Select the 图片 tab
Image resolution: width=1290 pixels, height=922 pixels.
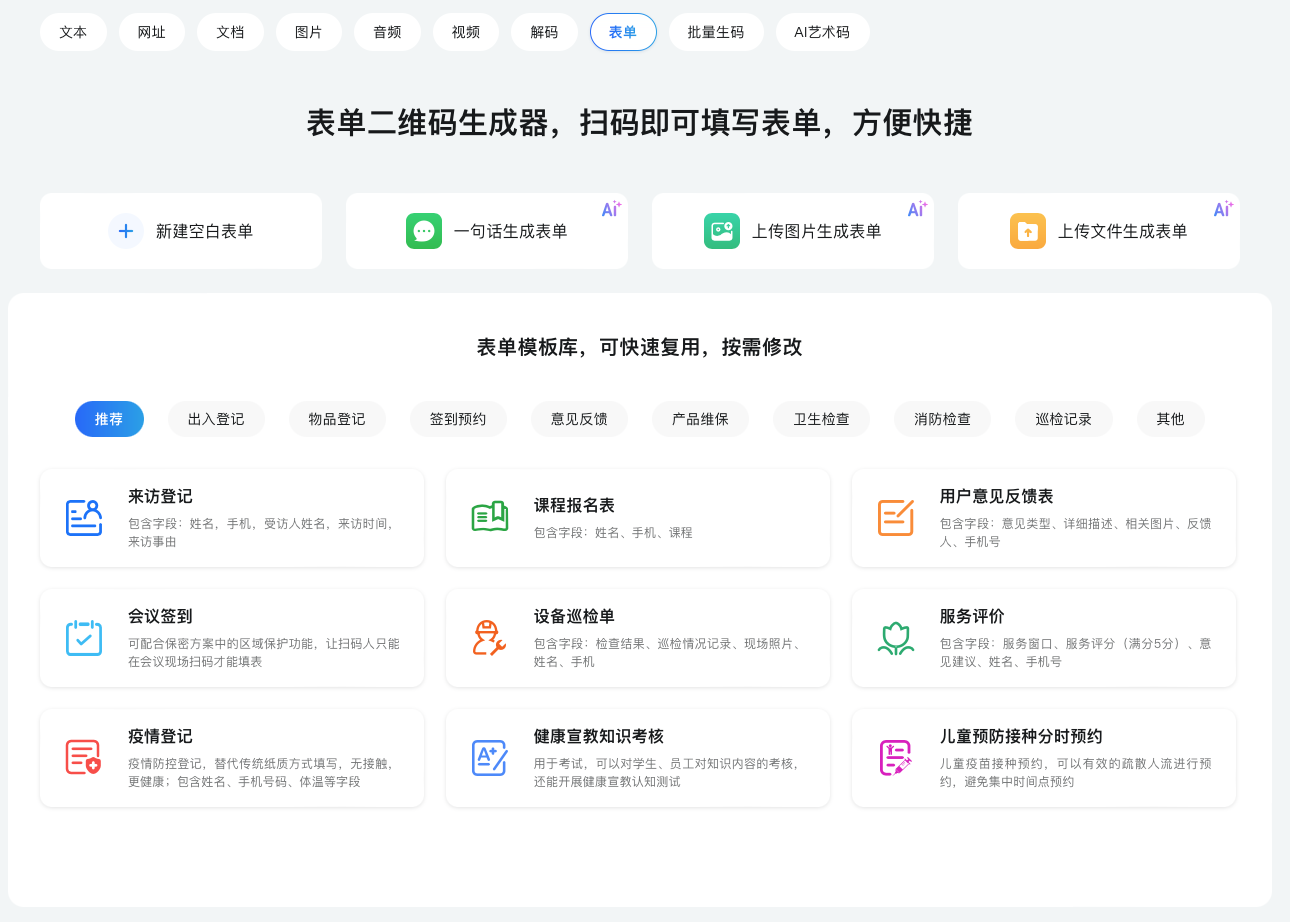click(309, 32)
